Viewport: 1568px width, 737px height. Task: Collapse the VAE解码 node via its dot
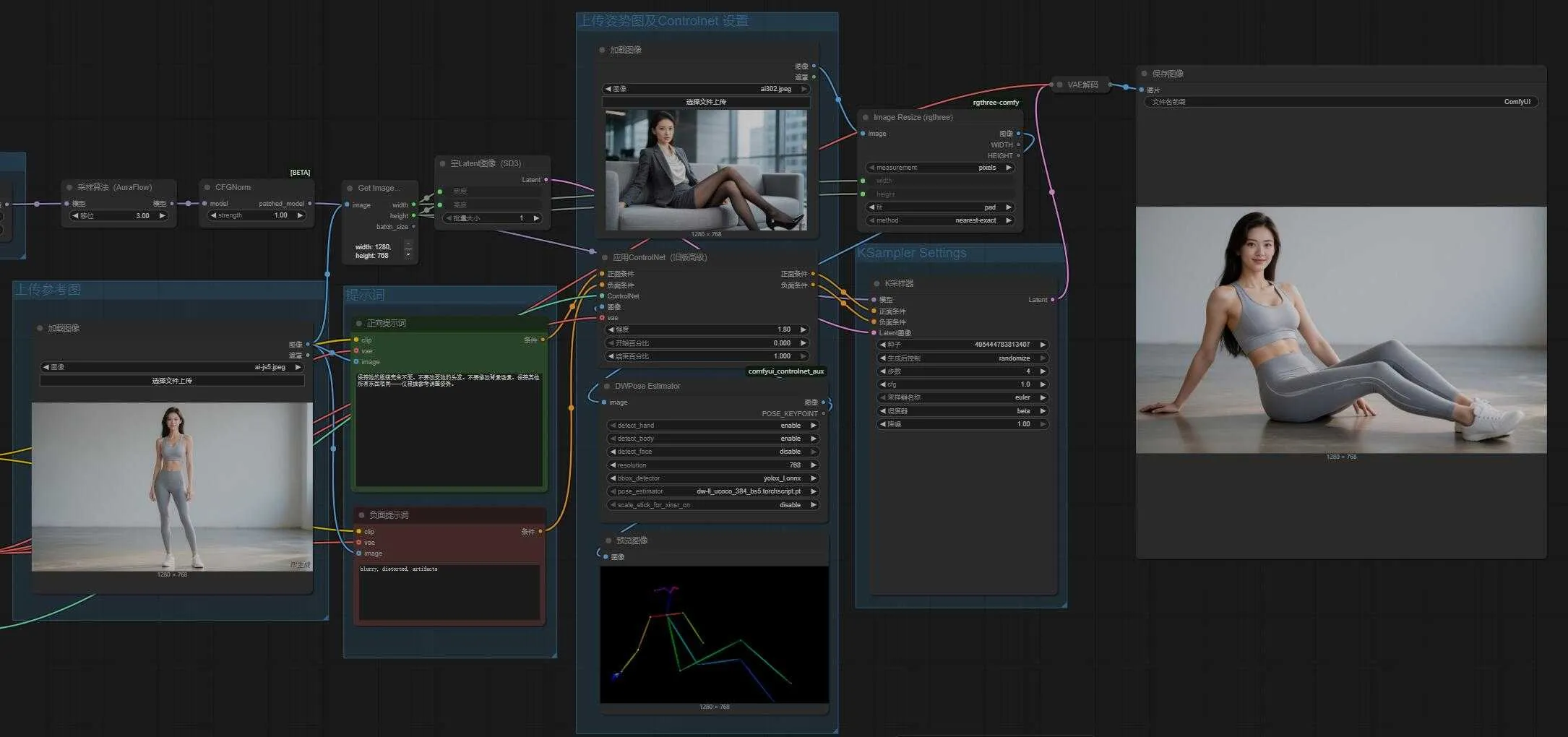pyautogui.click(x=1059, y=85)
